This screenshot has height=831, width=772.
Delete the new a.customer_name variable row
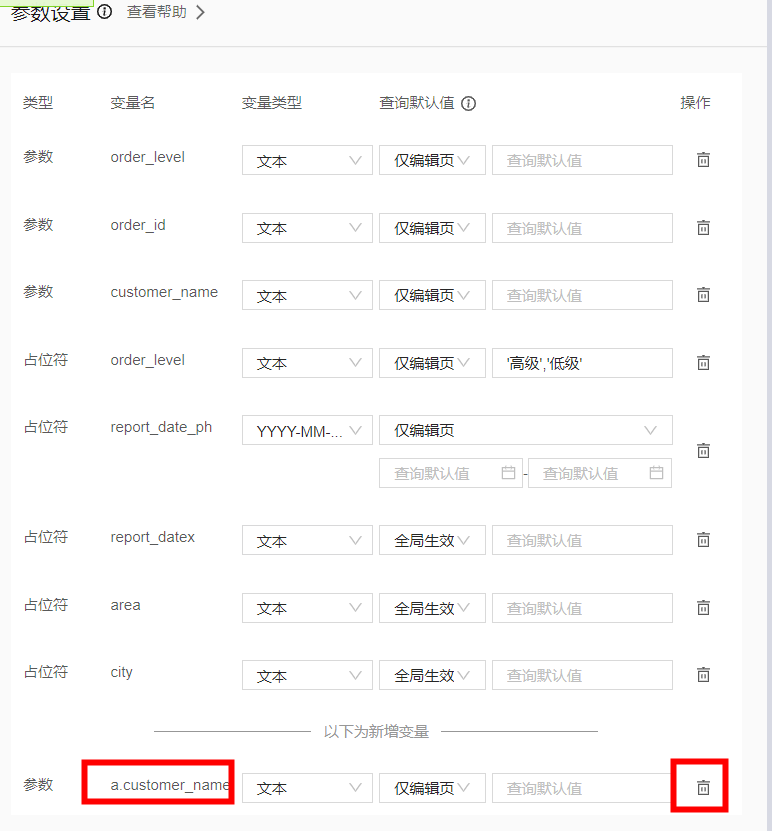(x=703, y=788)
